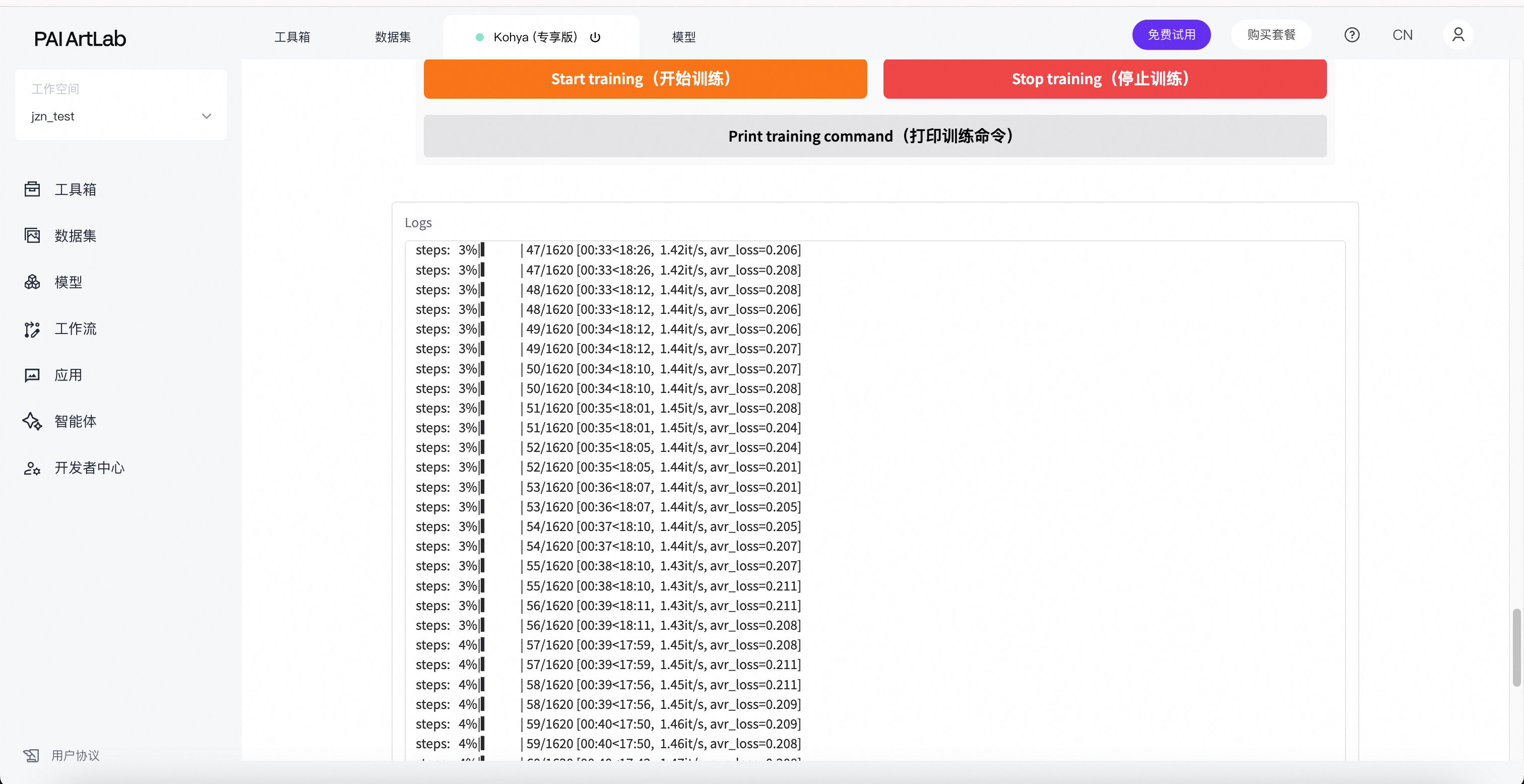Click the page vertical scrollbar thumb
The image size is (1524, 784).
pyautogui.click(x=1516, y=647)
